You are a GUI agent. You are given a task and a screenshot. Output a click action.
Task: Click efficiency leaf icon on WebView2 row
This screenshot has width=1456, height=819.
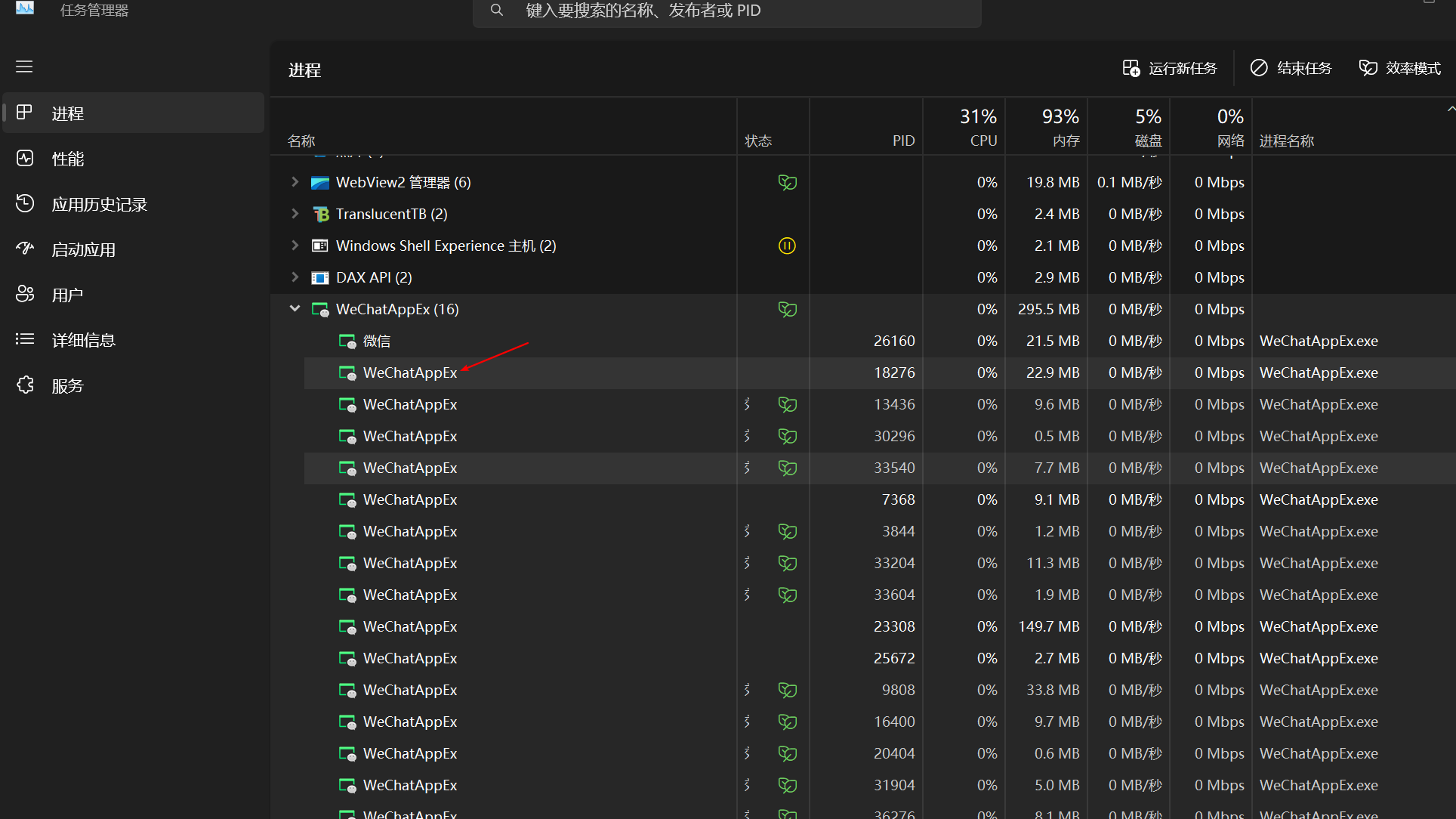788,182
